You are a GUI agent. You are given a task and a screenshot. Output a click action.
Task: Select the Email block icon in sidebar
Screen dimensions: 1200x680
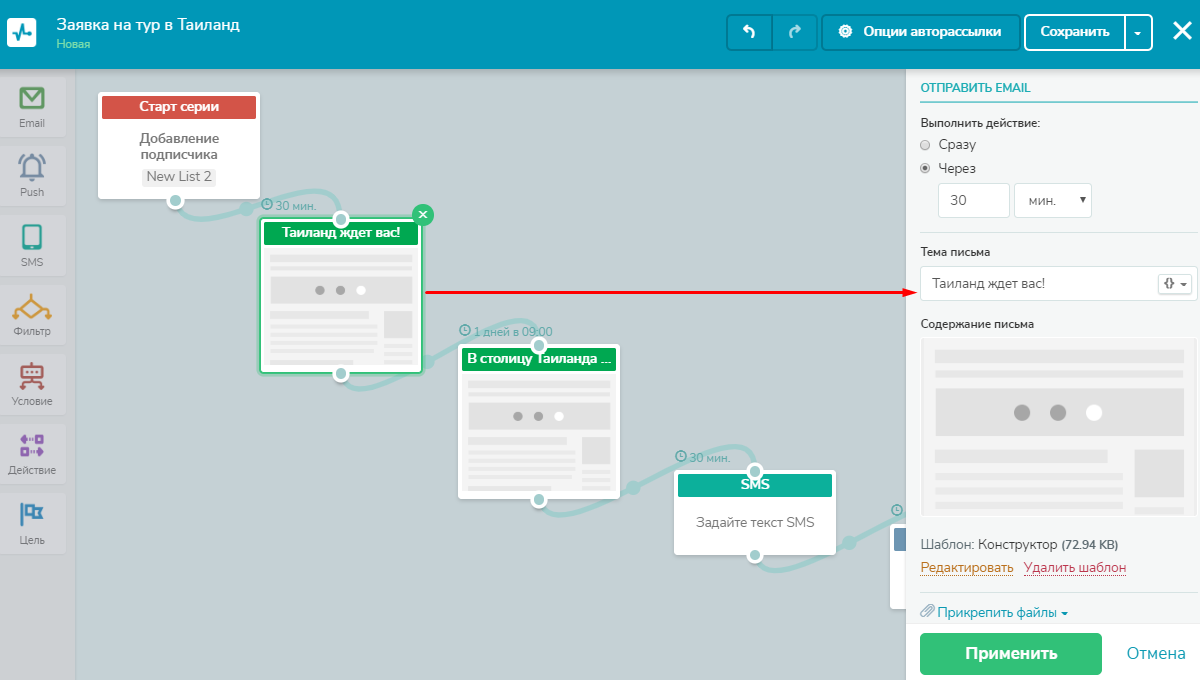32,99
